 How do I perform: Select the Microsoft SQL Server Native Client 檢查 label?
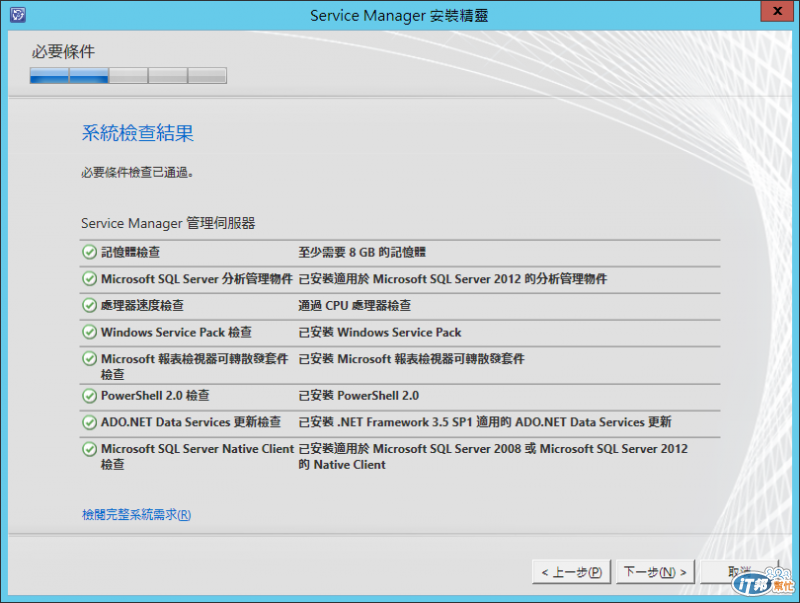[x=197, y=456]
